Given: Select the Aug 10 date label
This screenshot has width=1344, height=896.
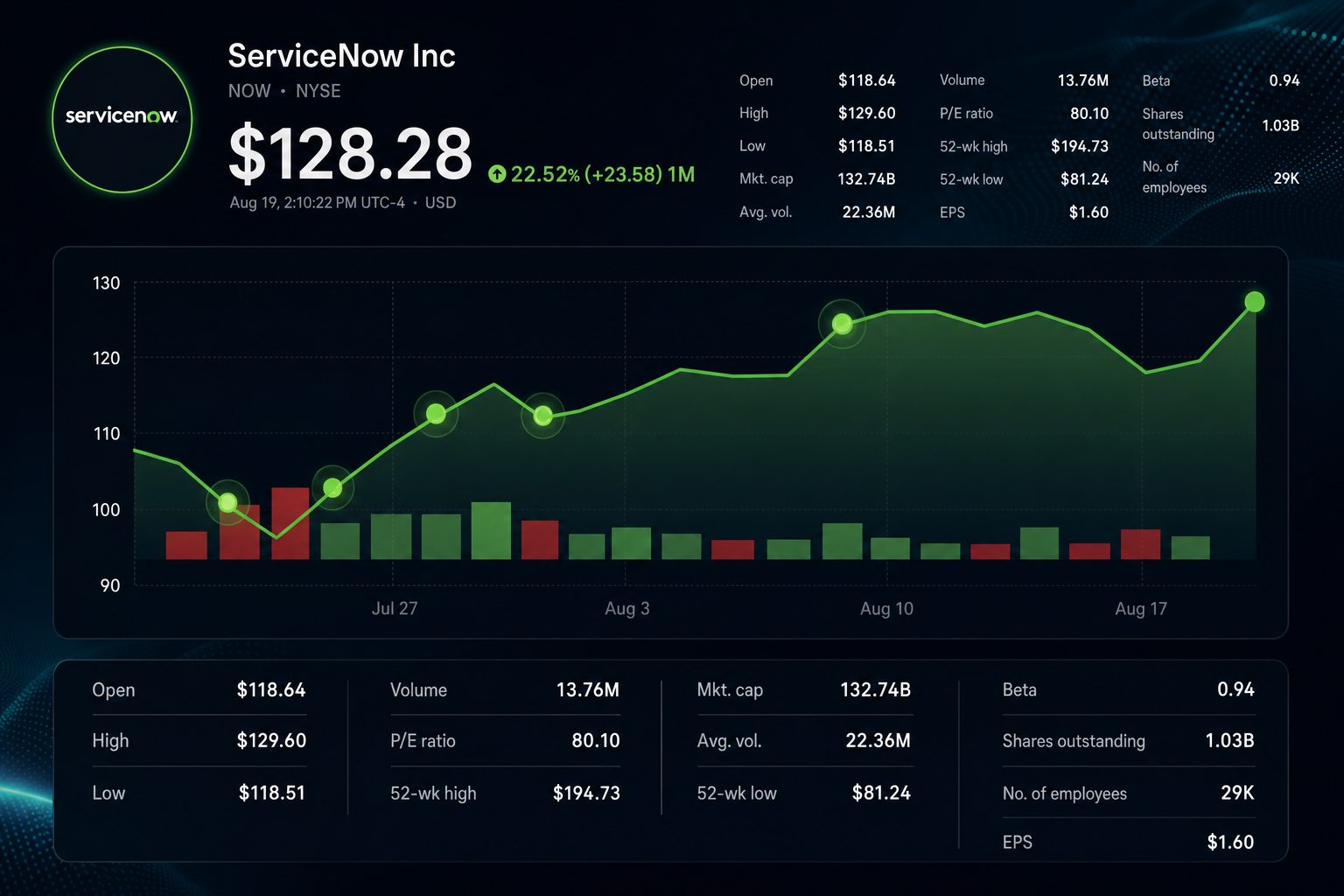Looking at the screenshot, I should (886, 609).
